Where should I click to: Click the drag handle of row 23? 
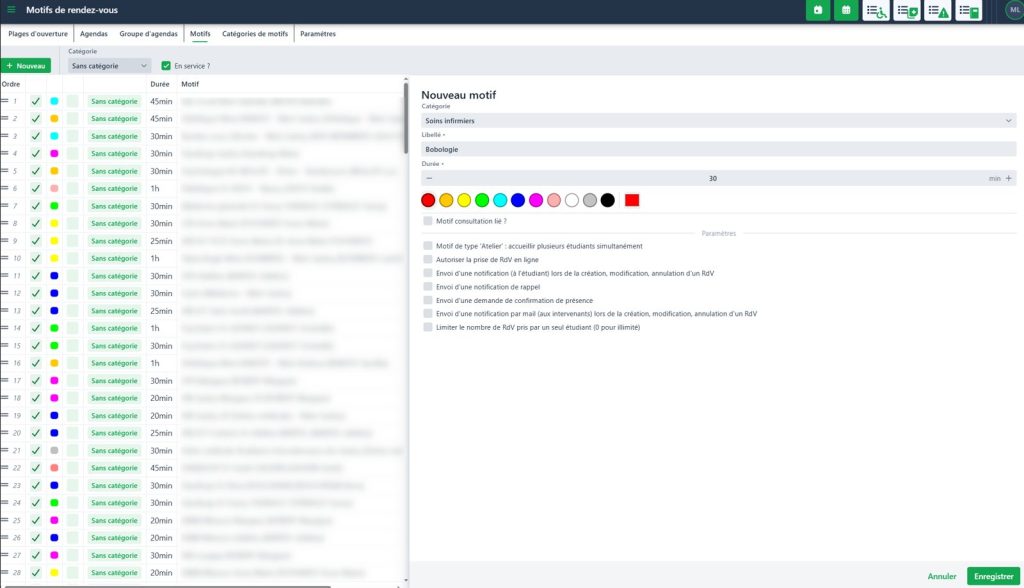5,485
